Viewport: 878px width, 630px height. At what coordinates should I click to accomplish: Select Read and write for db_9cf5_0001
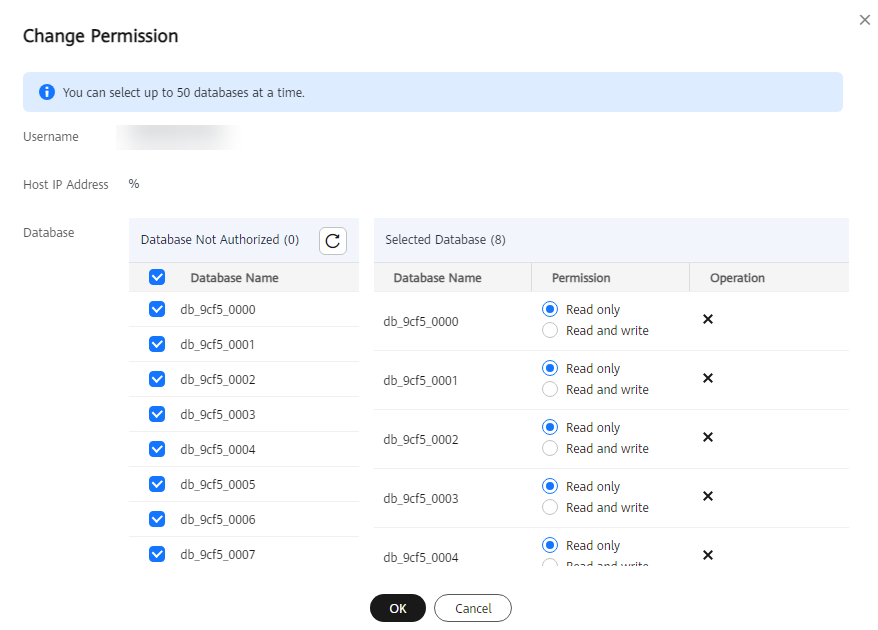550,389
